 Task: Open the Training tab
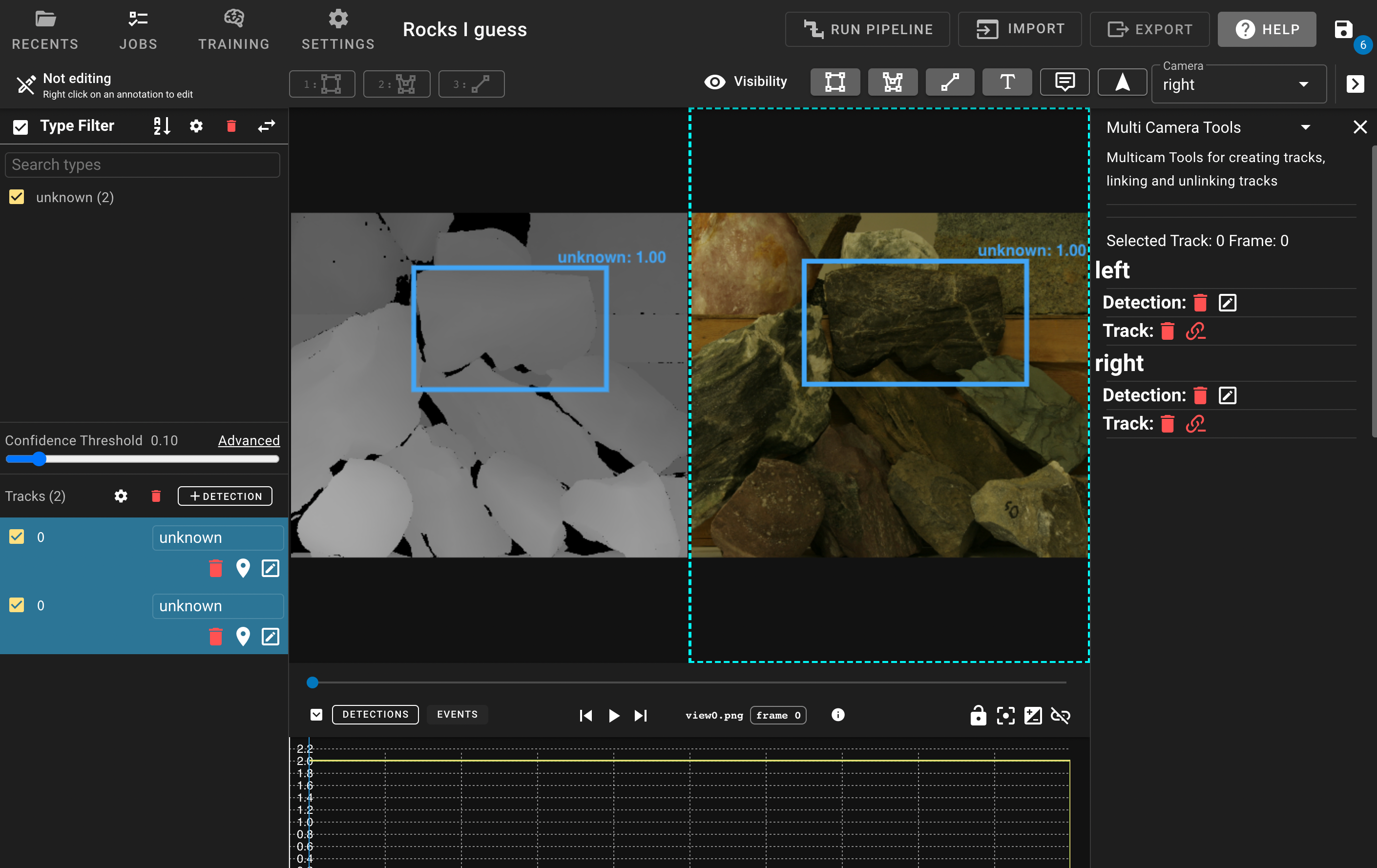[x=233, y=30]
